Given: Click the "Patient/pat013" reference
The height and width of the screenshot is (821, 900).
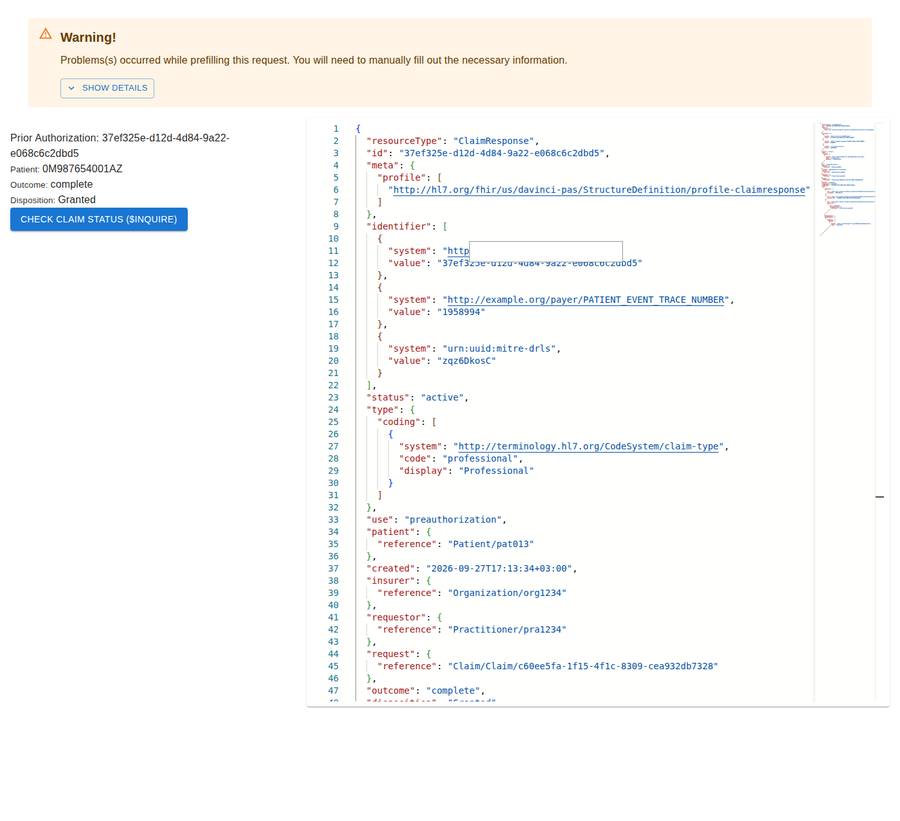Looking at the screenshot, I should [491, 544].
